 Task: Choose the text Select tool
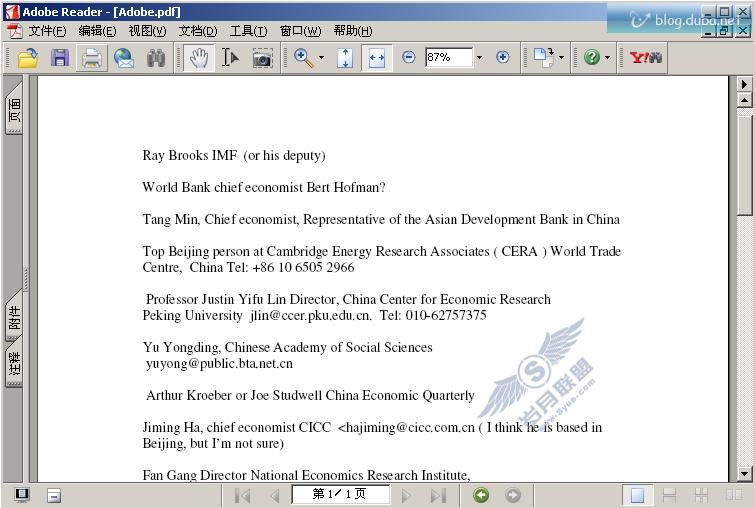230,58
